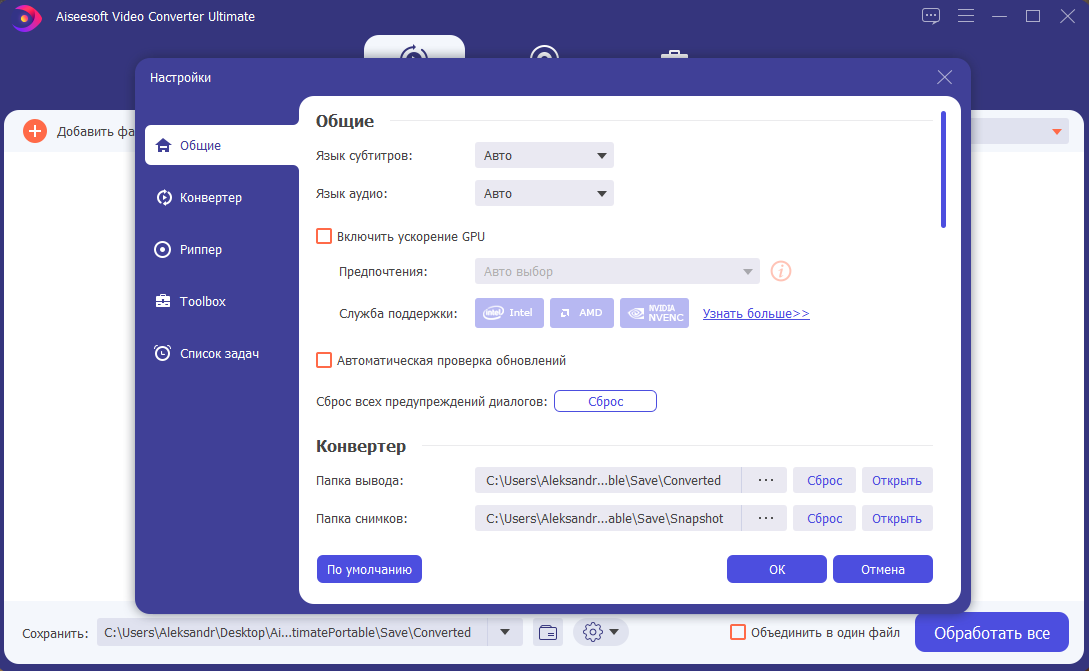Image resolution: width=1089 pixels, height=671 pixels.
Task: Open the hamburger menu in title bar
Action: 965,16
